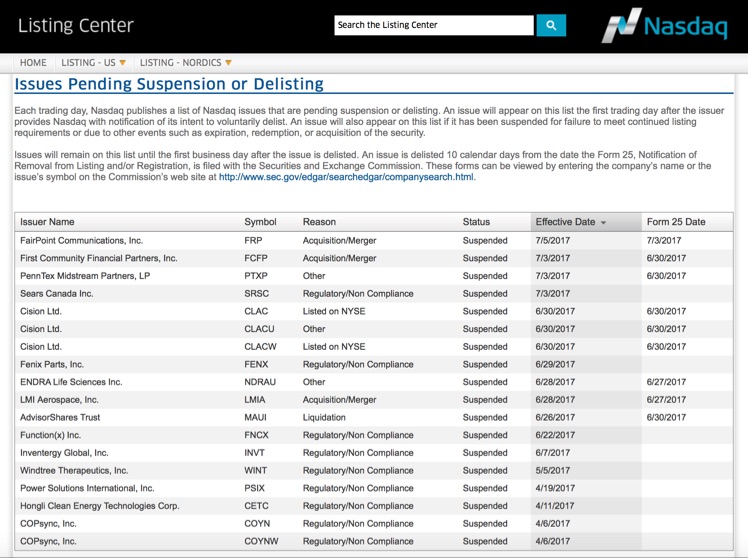748x558 pixels.
Task: Click the CLACU symbol cell
Action: (x=260, y=329)
